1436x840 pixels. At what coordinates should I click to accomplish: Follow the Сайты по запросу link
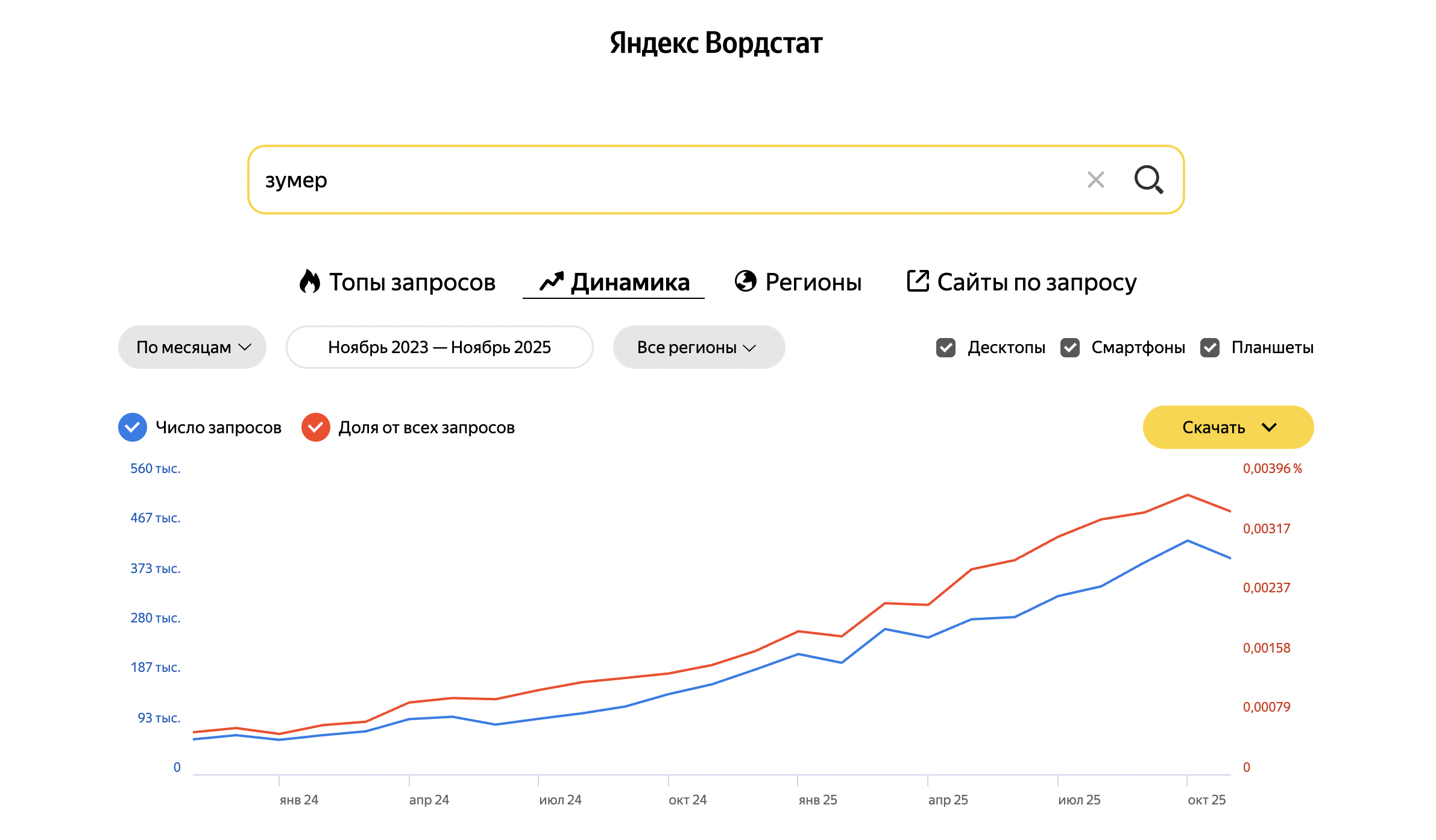click(x=1036, y=282)
